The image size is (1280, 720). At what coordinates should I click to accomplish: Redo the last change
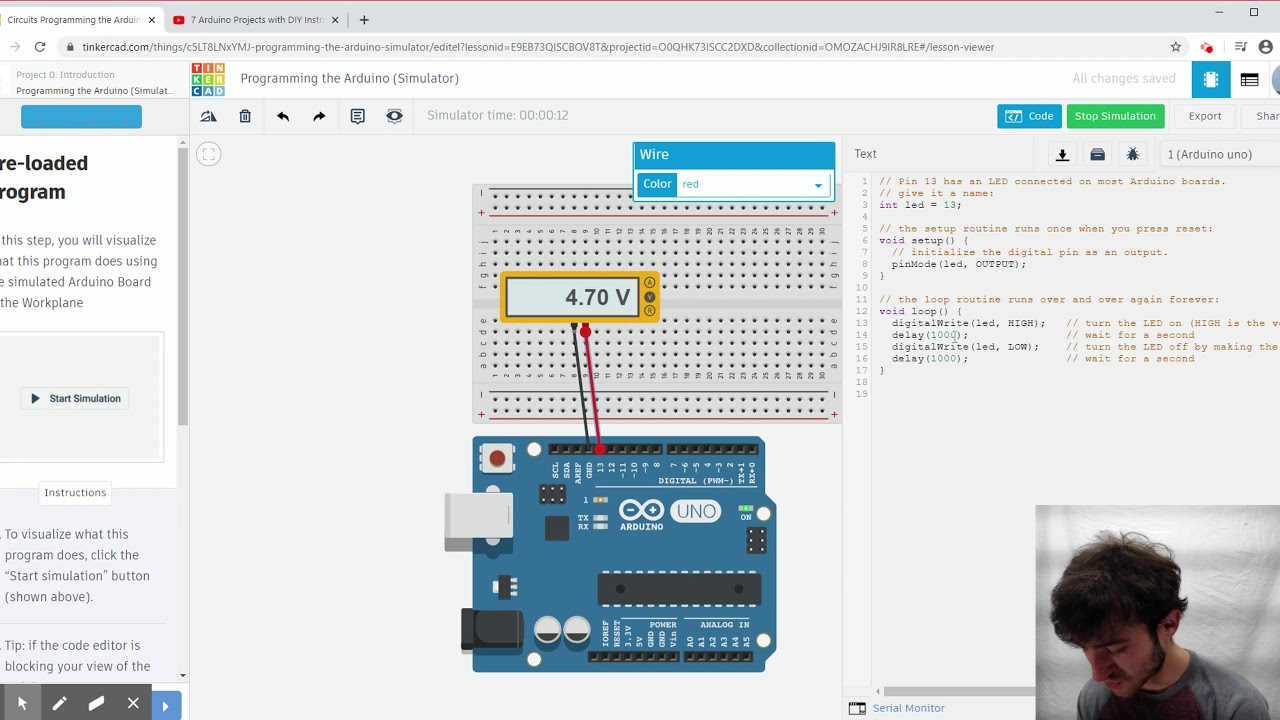point(319,116)
